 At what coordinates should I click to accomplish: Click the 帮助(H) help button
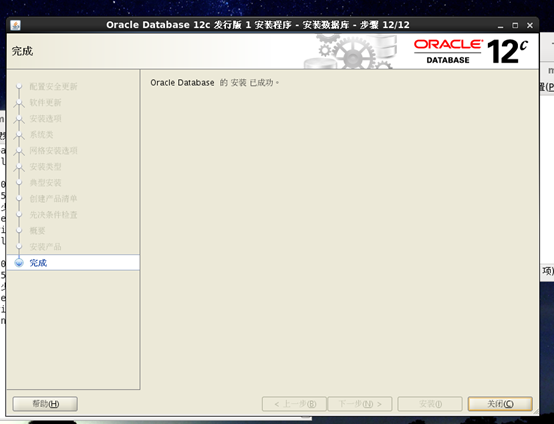point(45,404)
